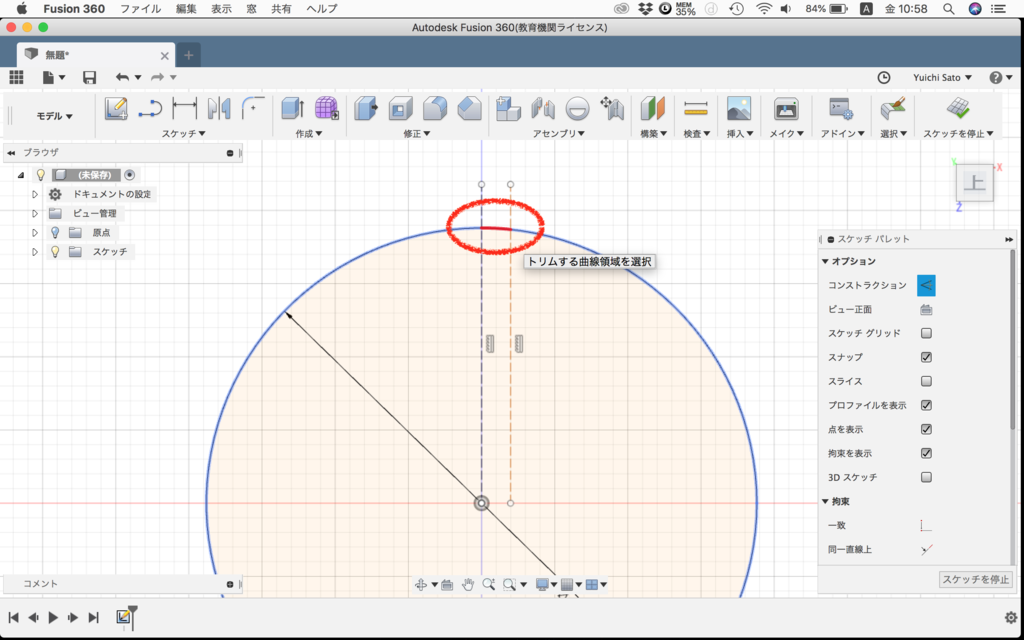
Task: Select the Extrude tool
Action: (293, 108)
